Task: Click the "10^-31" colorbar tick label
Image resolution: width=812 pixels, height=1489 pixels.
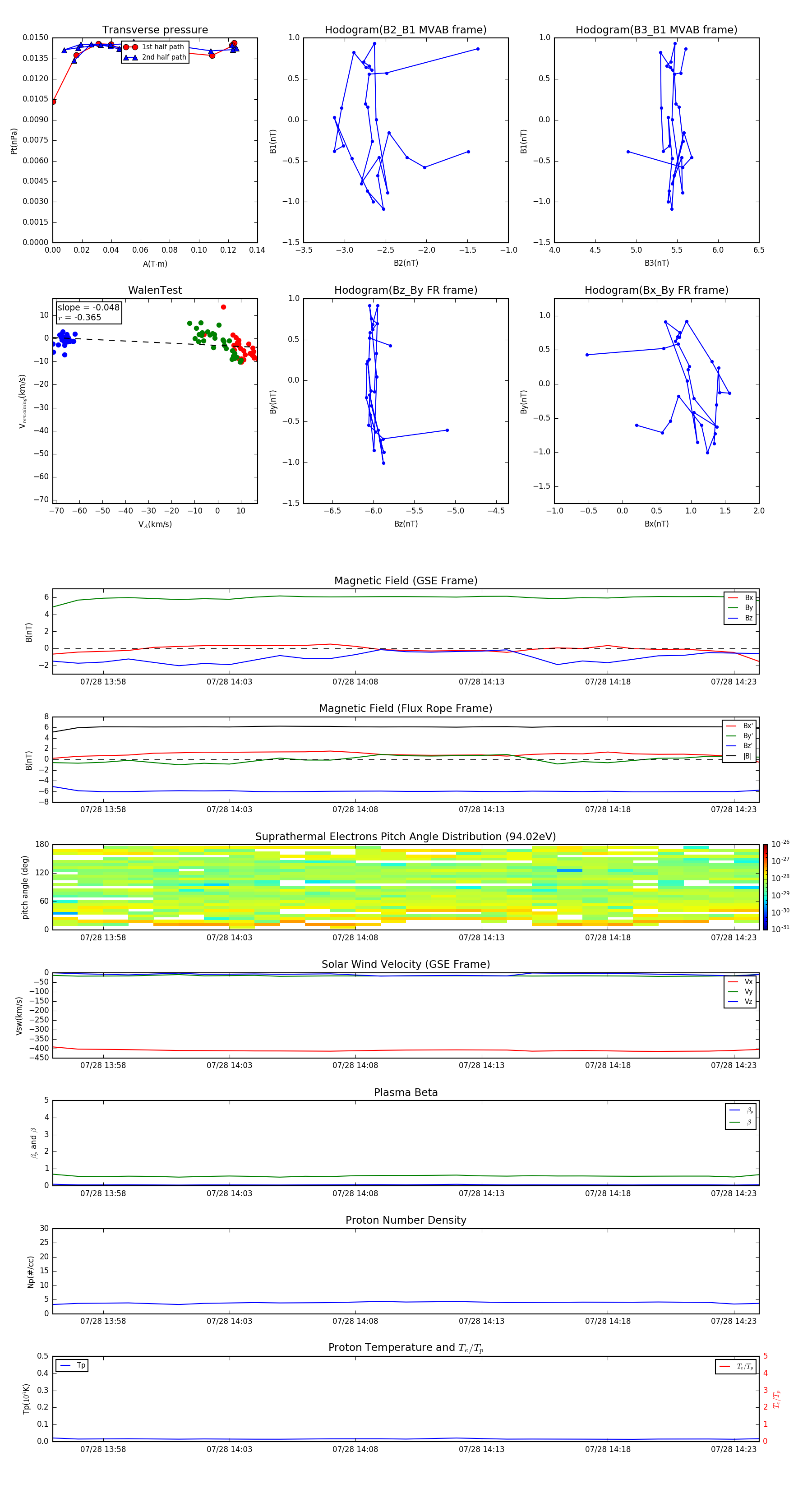Action: (780, 929)
